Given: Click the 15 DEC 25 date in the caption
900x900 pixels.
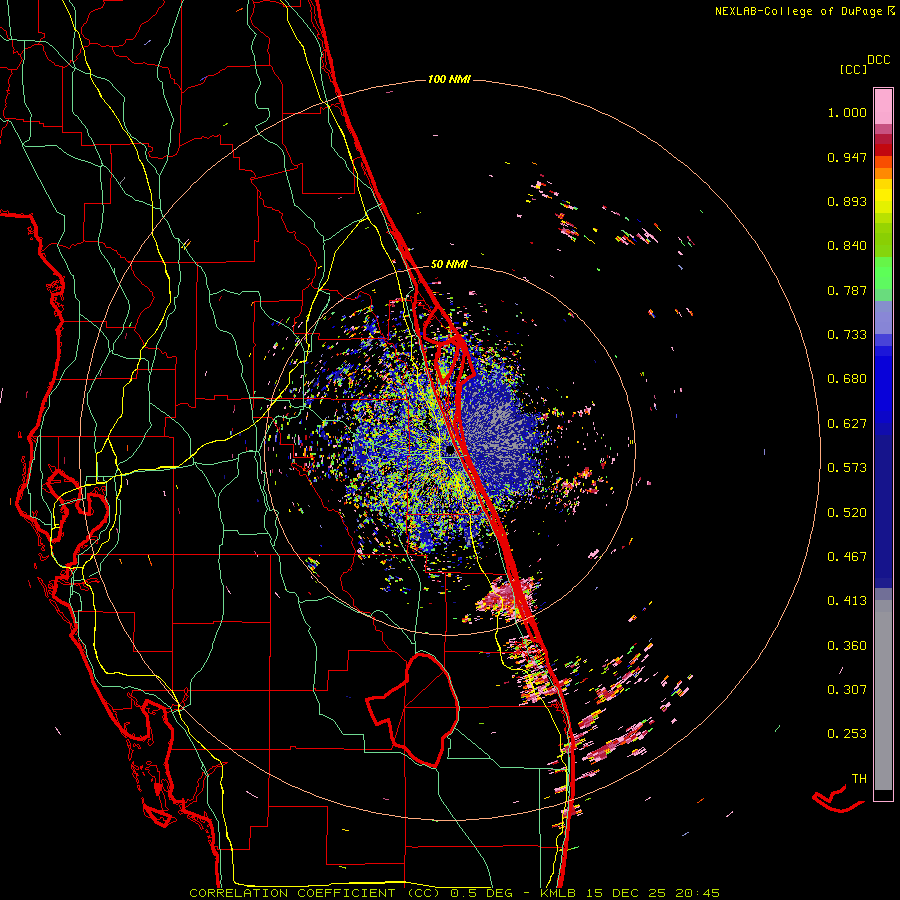Looking at the screenshot, I should pyautogui.click(x=626, y=893).
